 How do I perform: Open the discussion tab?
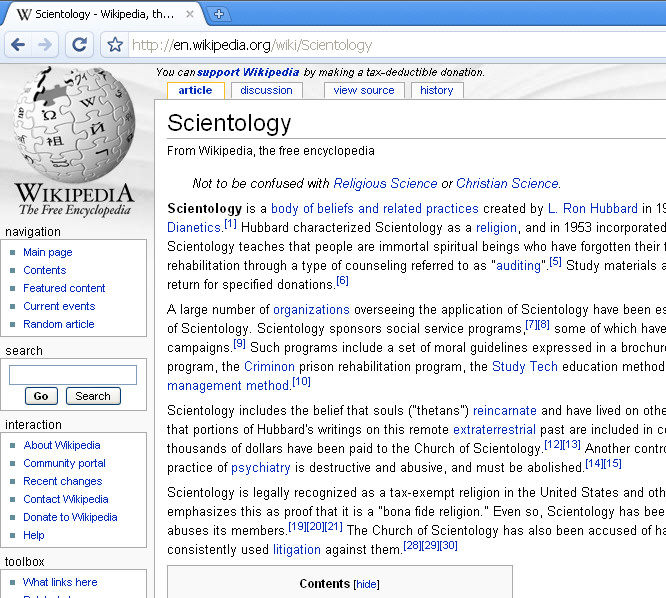point(266,90)
